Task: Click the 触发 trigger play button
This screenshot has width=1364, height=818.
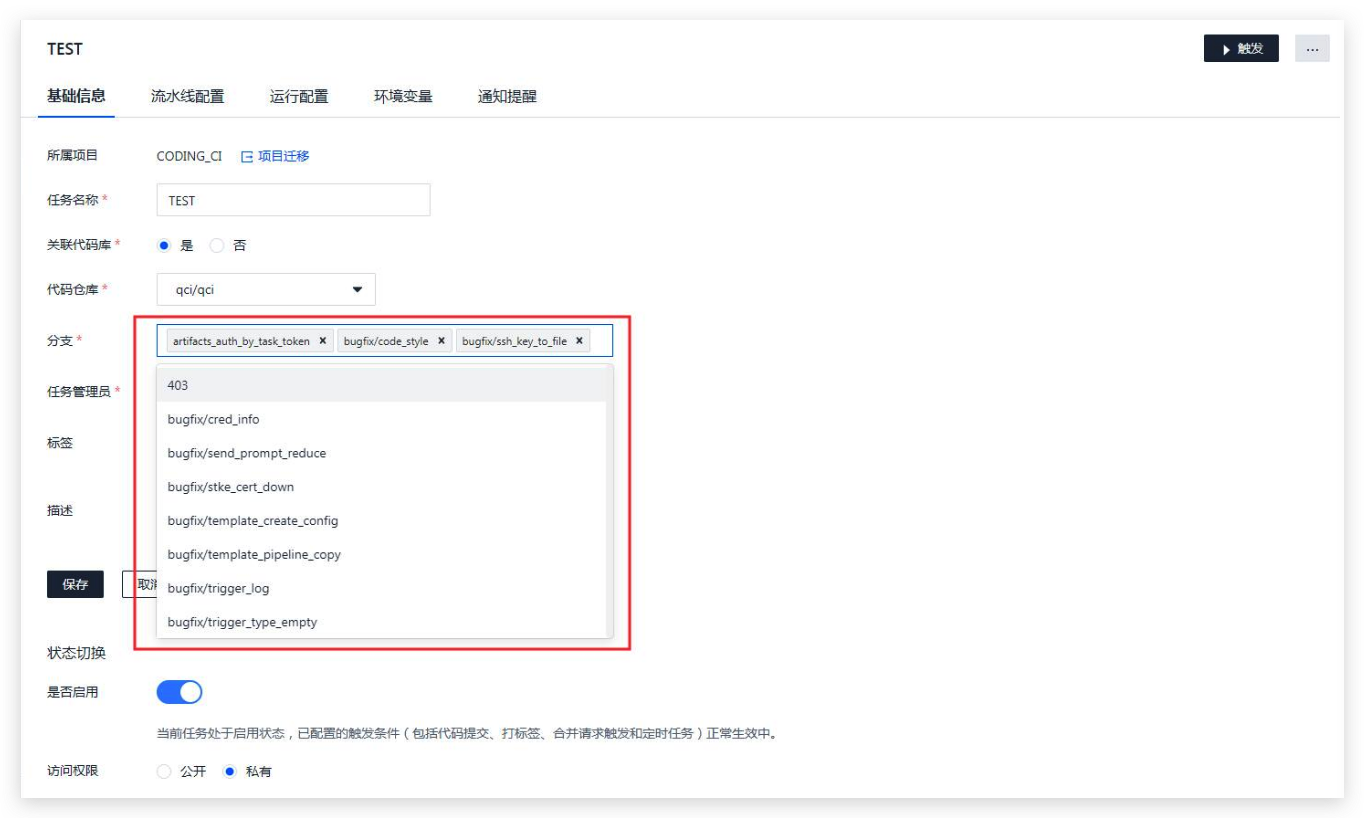Action: 1240,49
